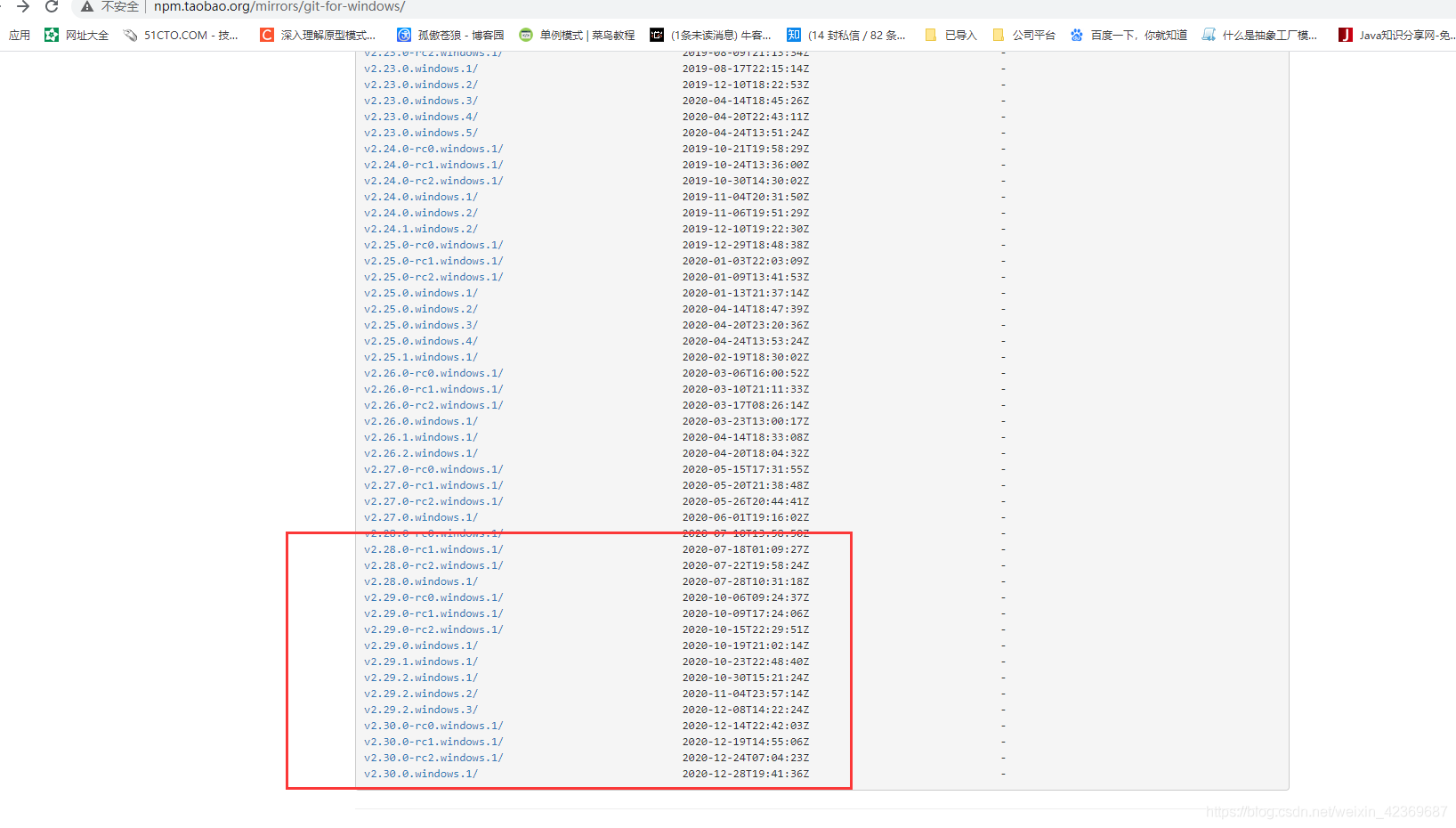Open v2.26.0.windows.1/ directory link
The width and height of the screenshot is (1456, 828).
(x=421, y=421)
